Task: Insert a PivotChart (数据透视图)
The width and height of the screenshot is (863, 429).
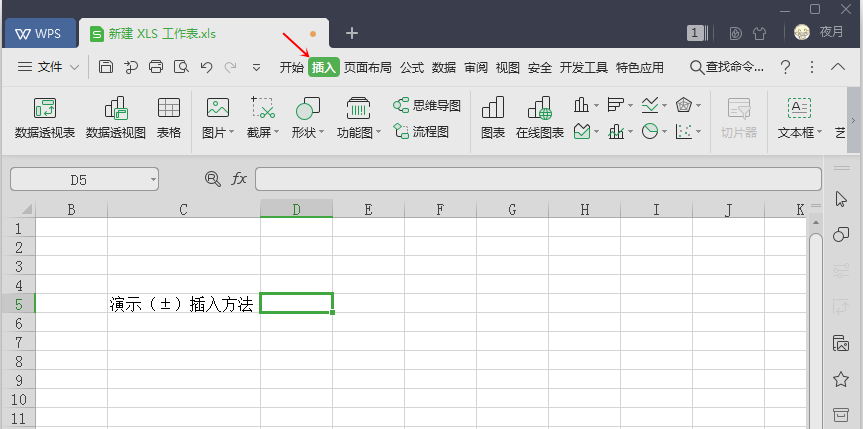Action: pyautogui.click(x=116, y=118)
